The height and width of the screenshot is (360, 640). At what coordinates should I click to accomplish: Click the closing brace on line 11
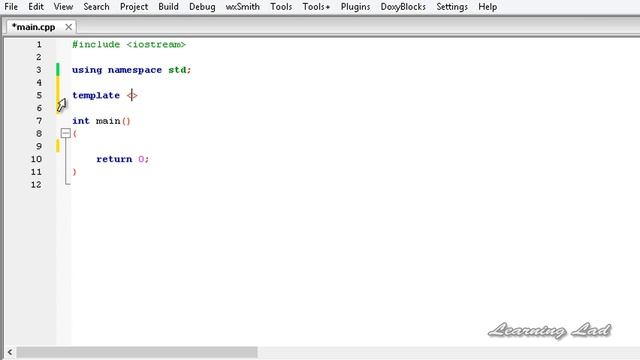click(74, 172)
